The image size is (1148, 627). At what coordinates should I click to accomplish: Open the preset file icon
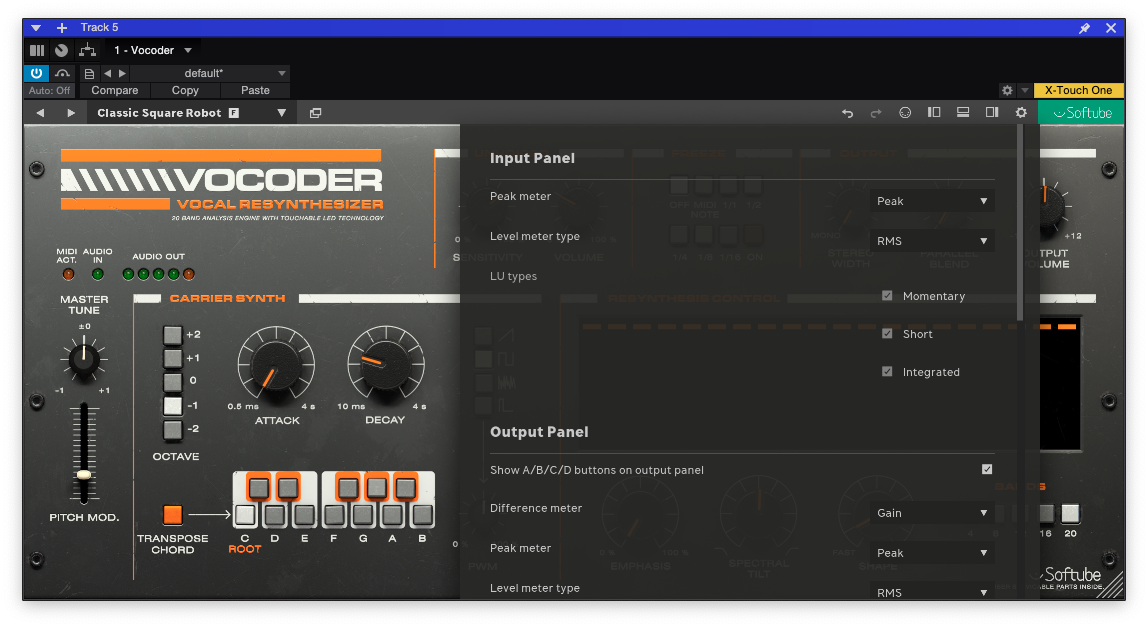click(x=89, y=73)
